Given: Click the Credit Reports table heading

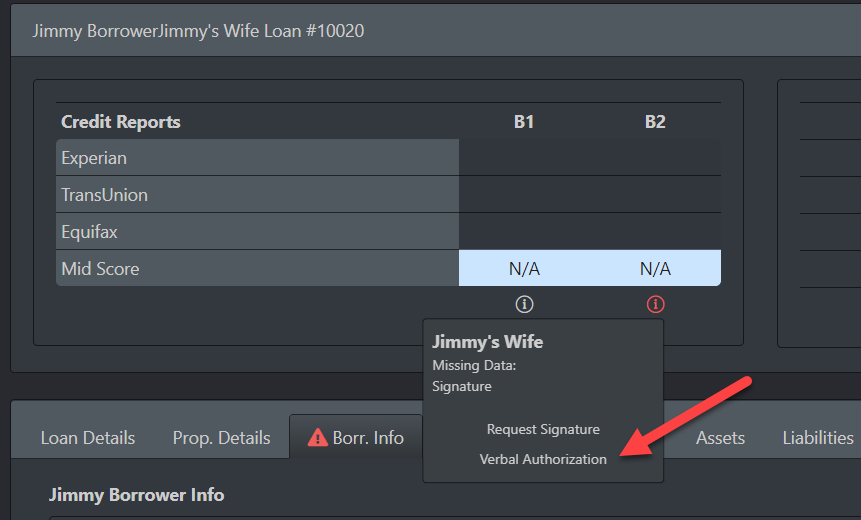Looking at the screenshot, I should 121,122.
